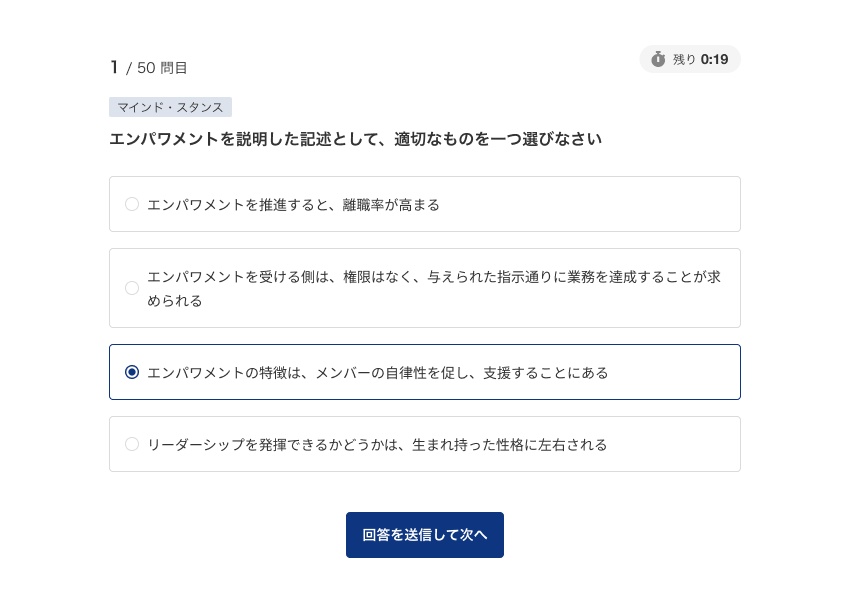Screen dimensions: 859x593
Task: Click the stopwatch icon in the timer
Action: (658, 59)
